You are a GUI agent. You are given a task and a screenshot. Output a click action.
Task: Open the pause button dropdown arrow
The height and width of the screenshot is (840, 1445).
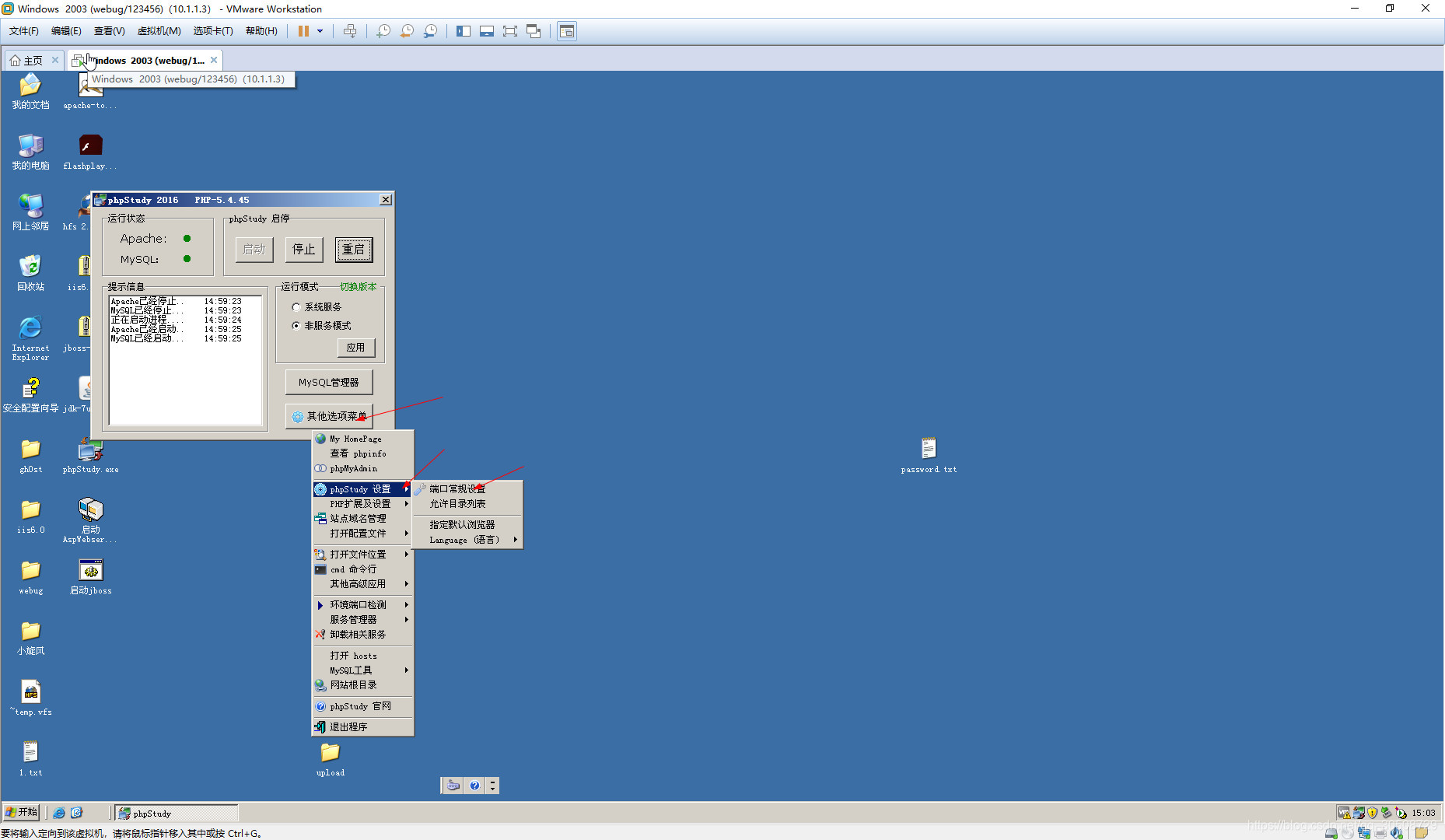(320, 31)
